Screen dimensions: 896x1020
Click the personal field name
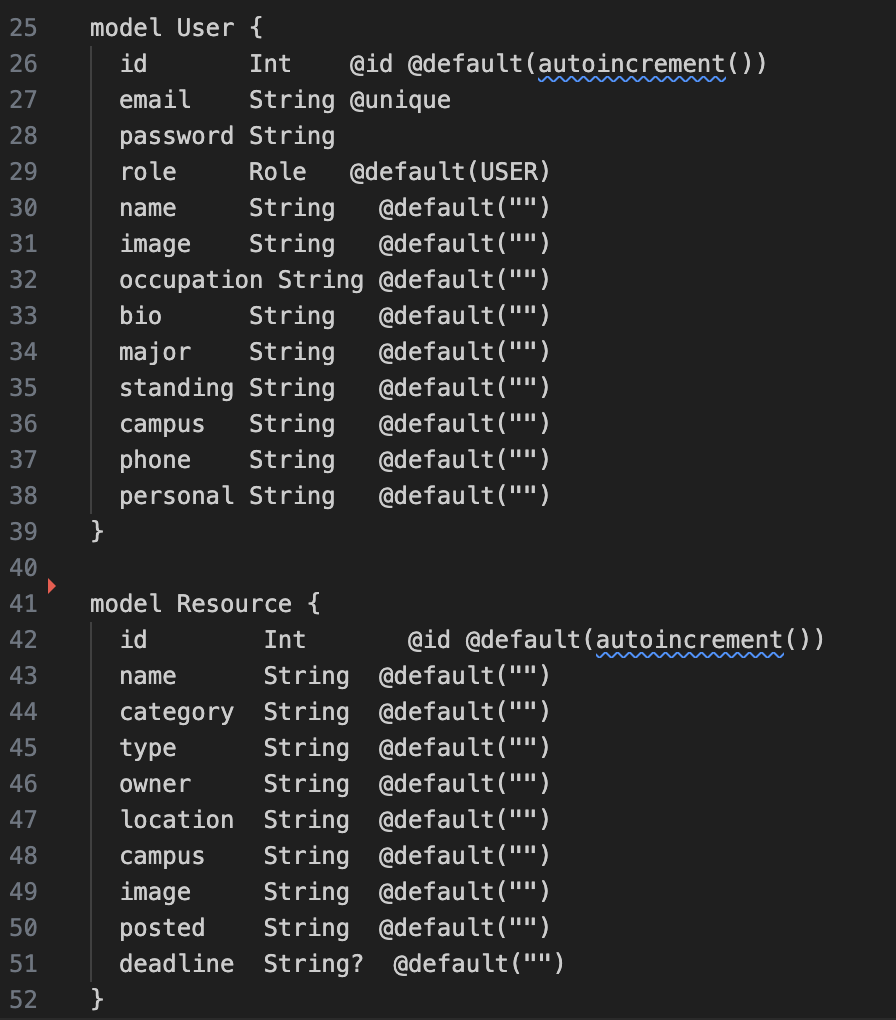[x=176, y=496]
